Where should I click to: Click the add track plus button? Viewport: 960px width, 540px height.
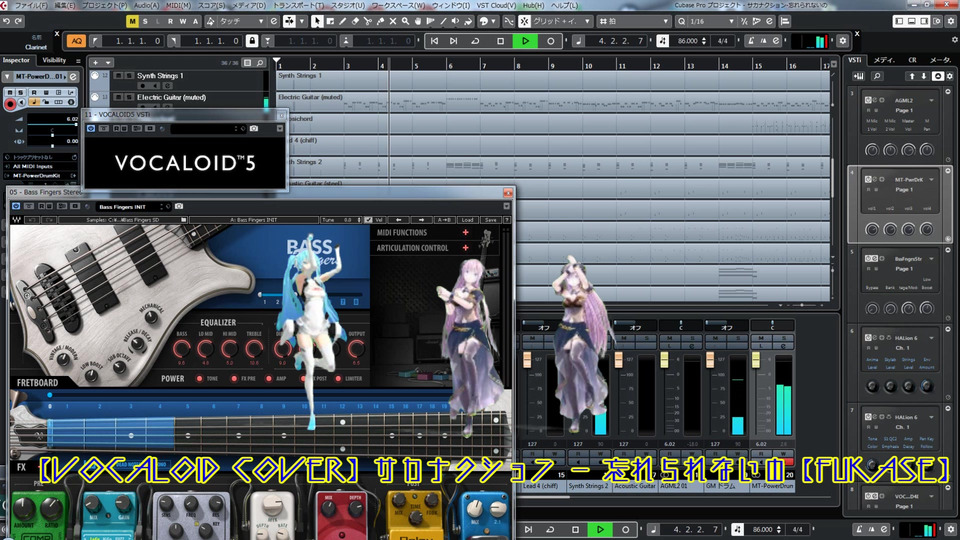pyautogui.click(x=96, y=62)
